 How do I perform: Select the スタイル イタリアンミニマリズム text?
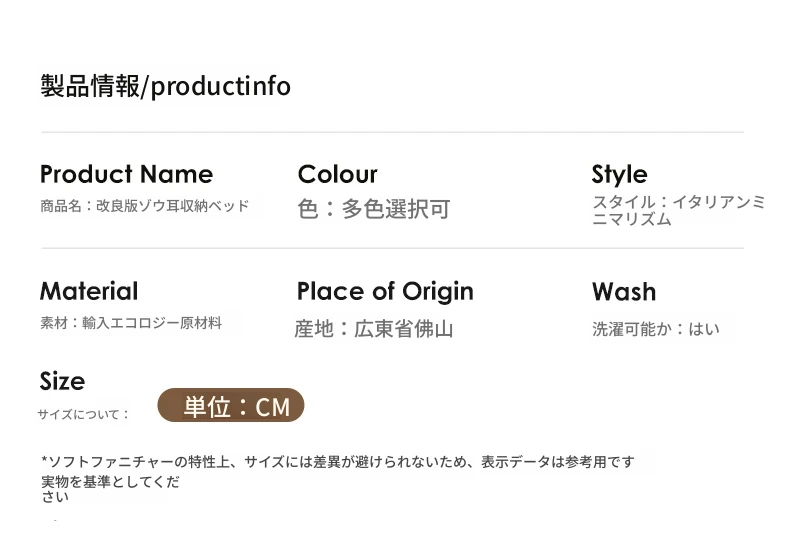click(x=678, y=210)
